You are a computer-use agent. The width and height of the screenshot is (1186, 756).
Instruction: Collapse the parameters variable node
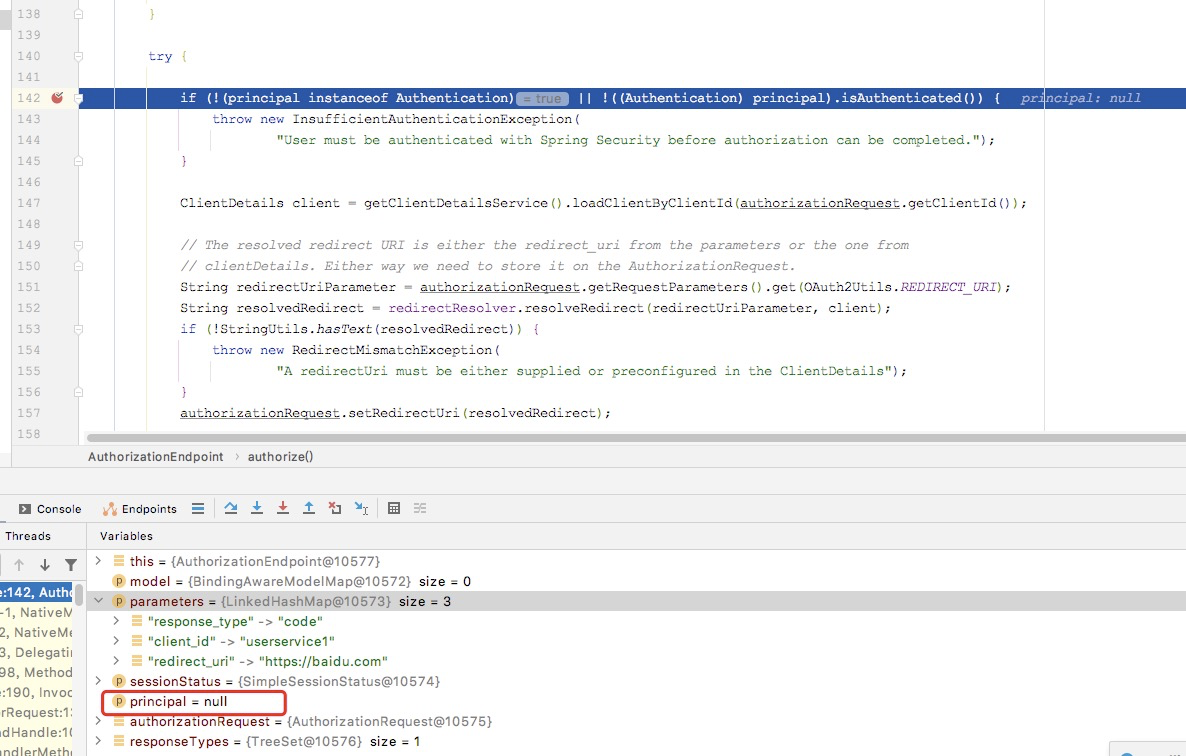(97, 601)
